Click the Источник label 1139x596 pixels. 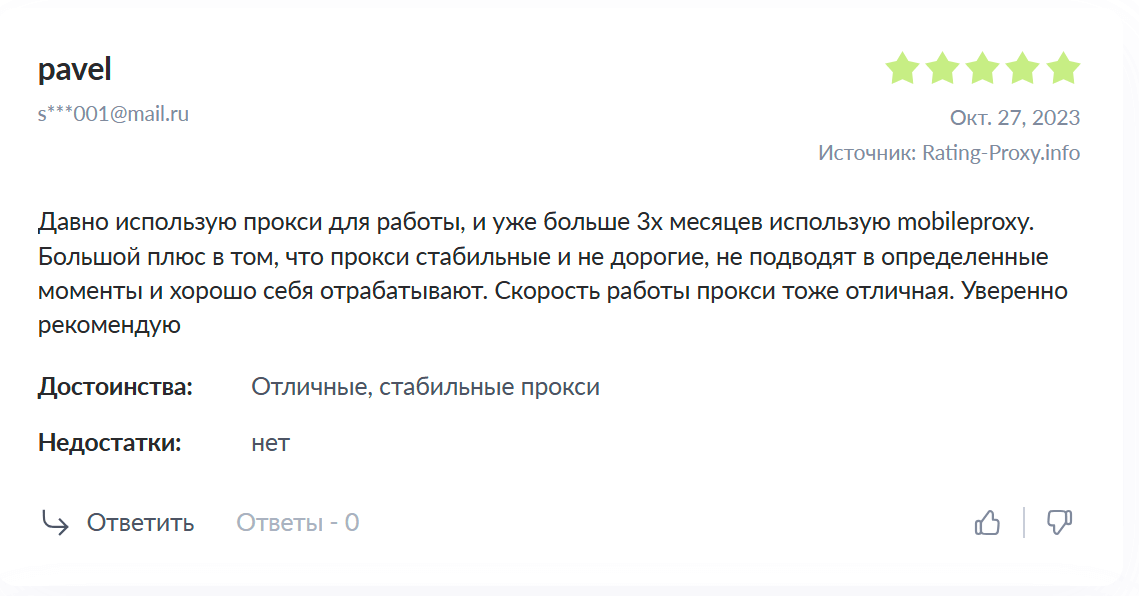(x=866, y=153)
